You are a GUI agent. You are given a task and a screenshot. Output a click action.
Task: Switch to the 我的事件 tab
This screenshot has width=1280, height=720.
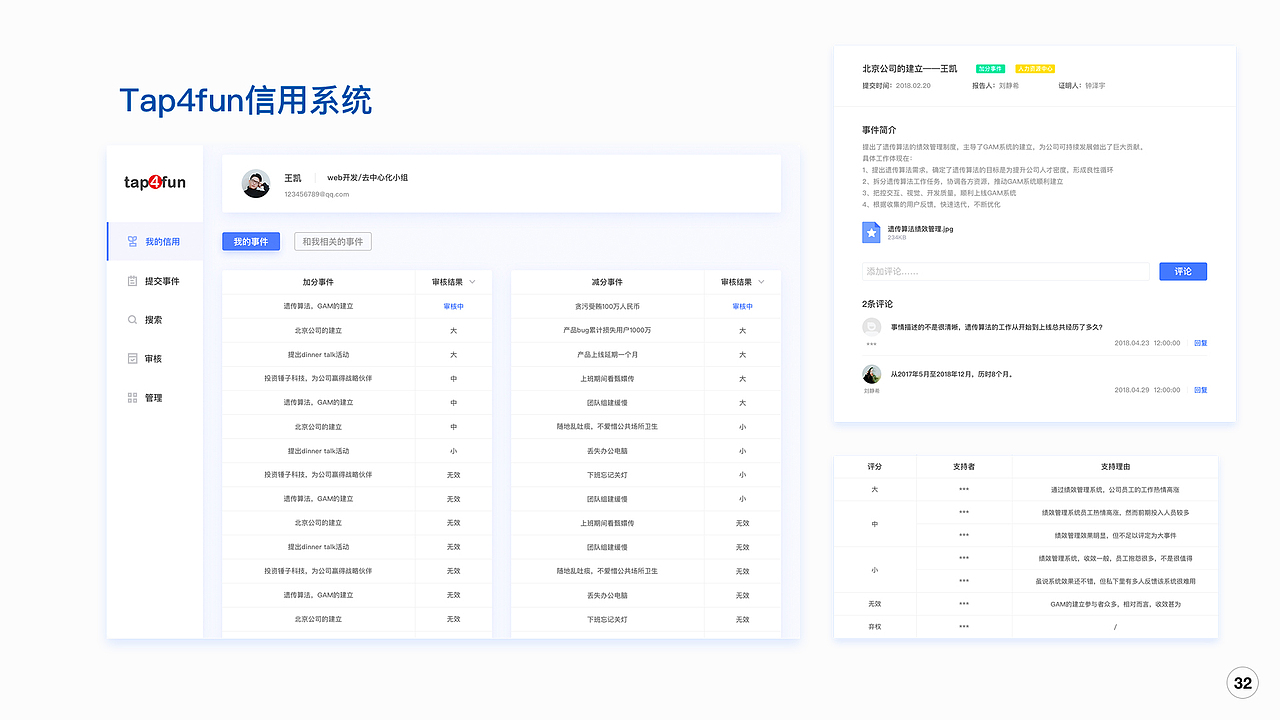tap(251, 242)
